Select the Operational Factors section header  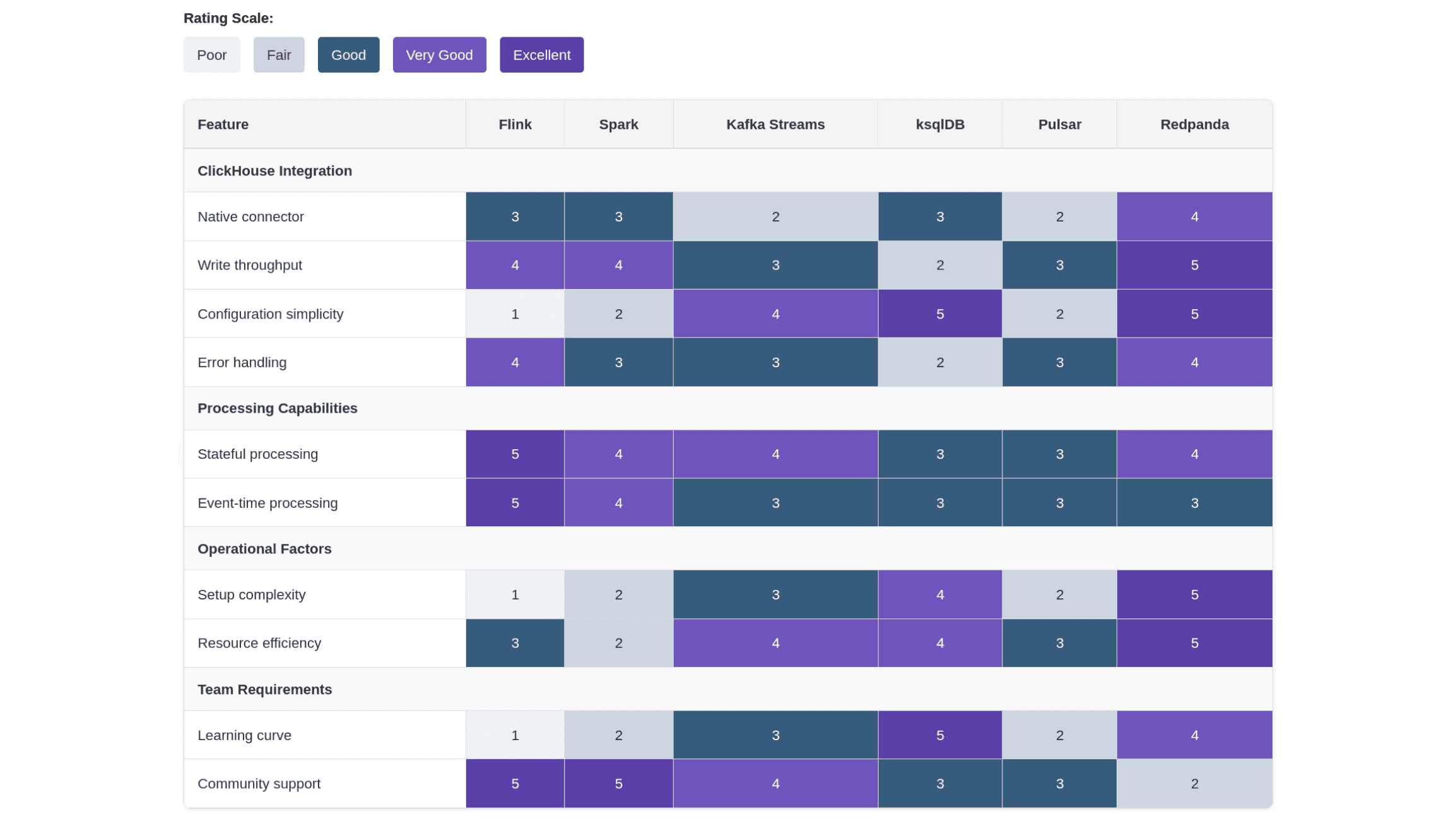tap(264, 549)
